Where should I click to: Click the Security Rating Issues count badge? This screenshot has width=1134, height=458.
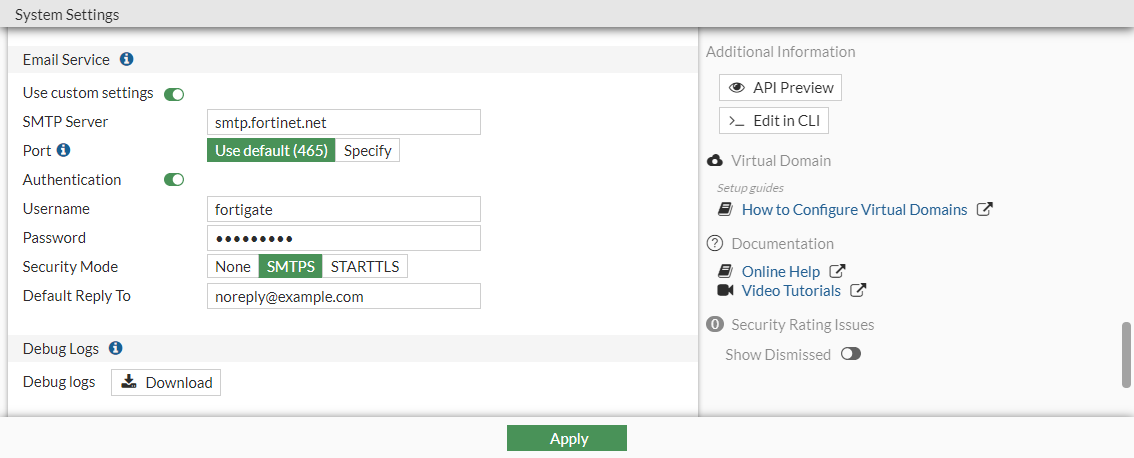[715, 324]
